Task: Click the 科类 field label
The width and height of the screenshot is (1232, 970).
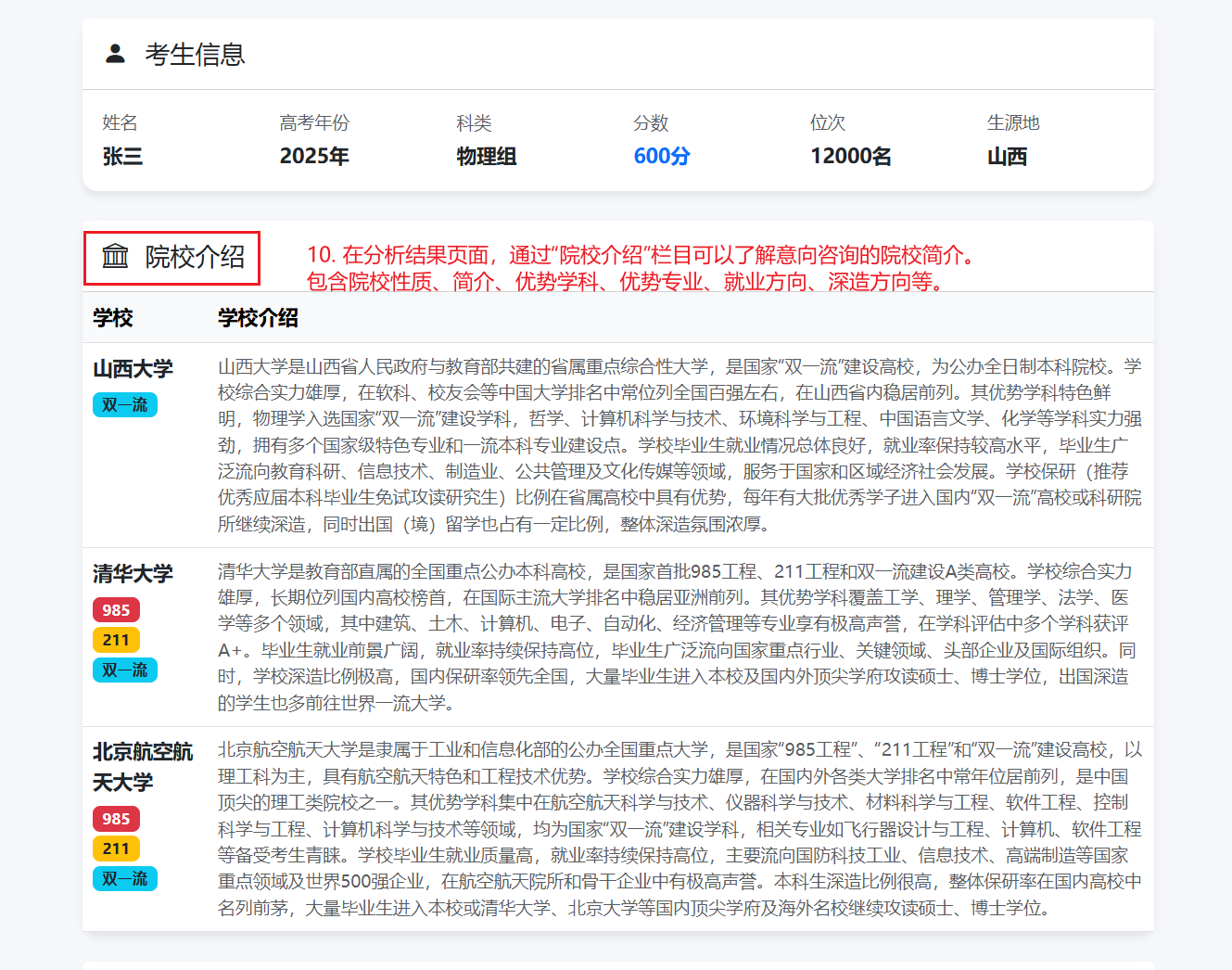Action: click(474, 122)
